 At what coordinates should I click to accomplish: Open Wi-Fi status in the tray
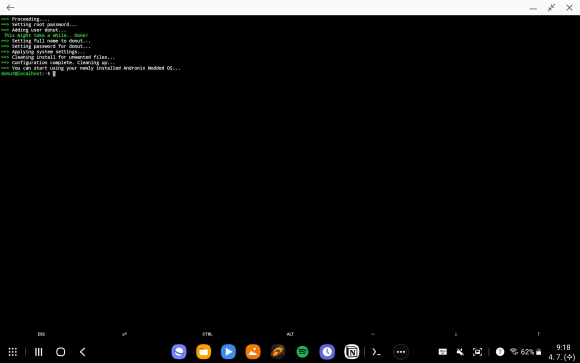[x=514, y=352]
